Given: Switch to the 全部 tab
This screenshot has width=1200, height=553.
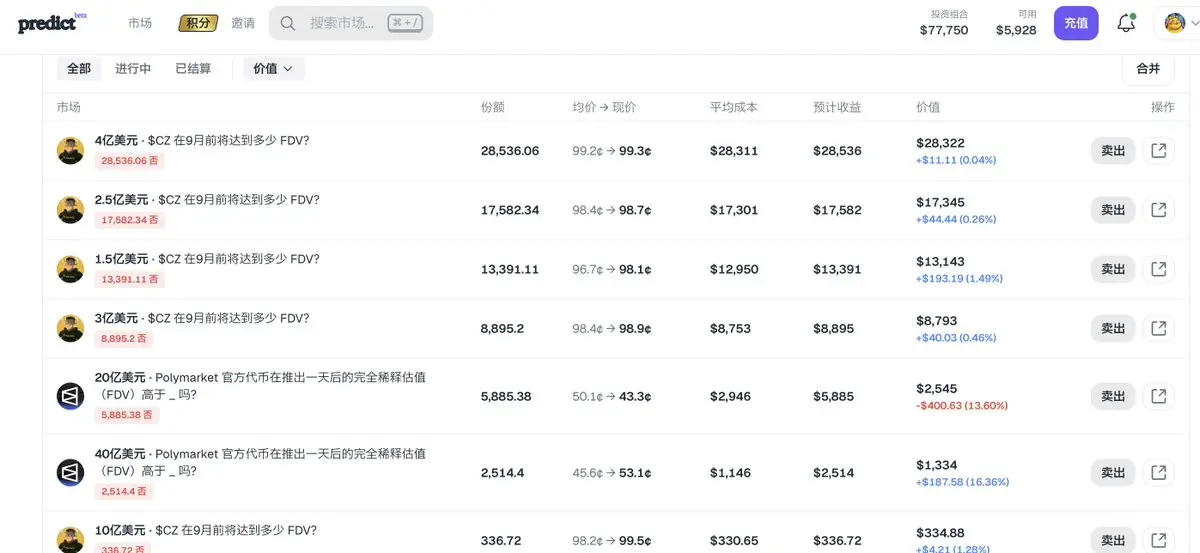Looking at the screenshot, I should [x=79, y=69].
